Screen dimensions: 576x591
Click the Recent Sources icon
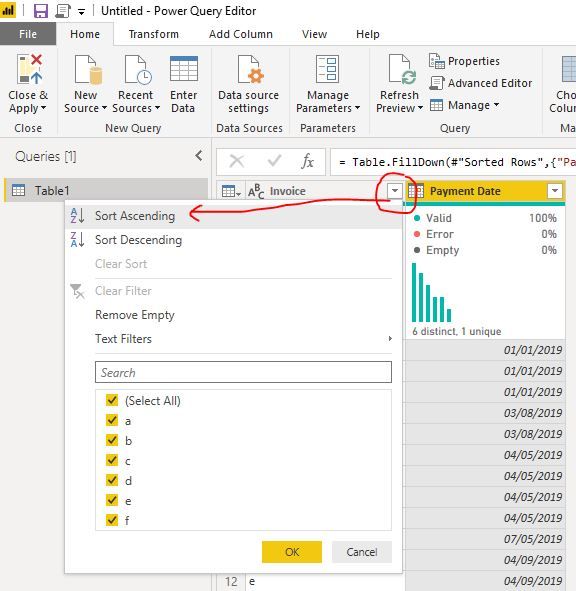click(138, 69)
